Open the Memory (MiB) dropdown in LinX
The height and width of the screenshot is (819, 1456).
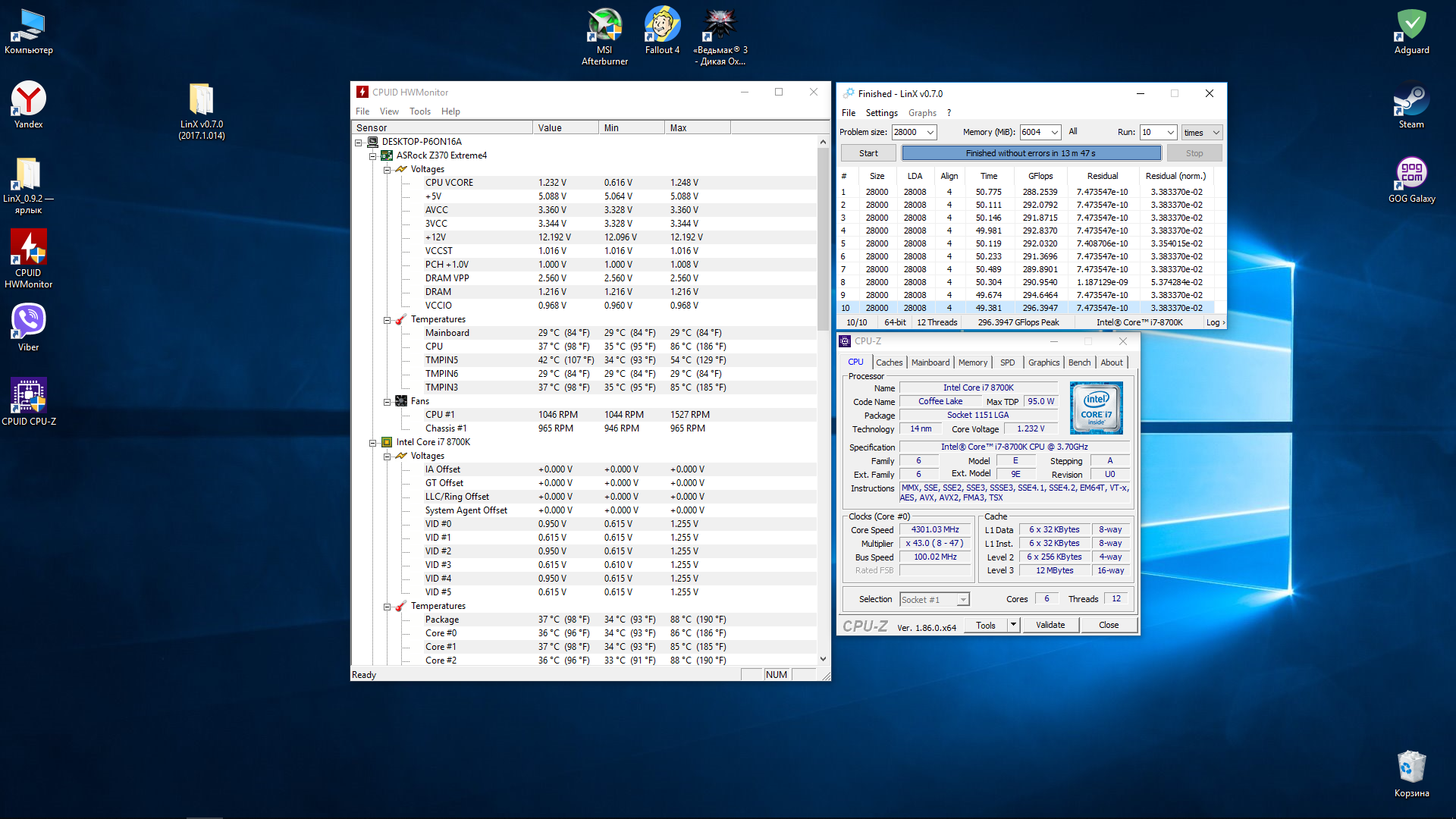1054,133
